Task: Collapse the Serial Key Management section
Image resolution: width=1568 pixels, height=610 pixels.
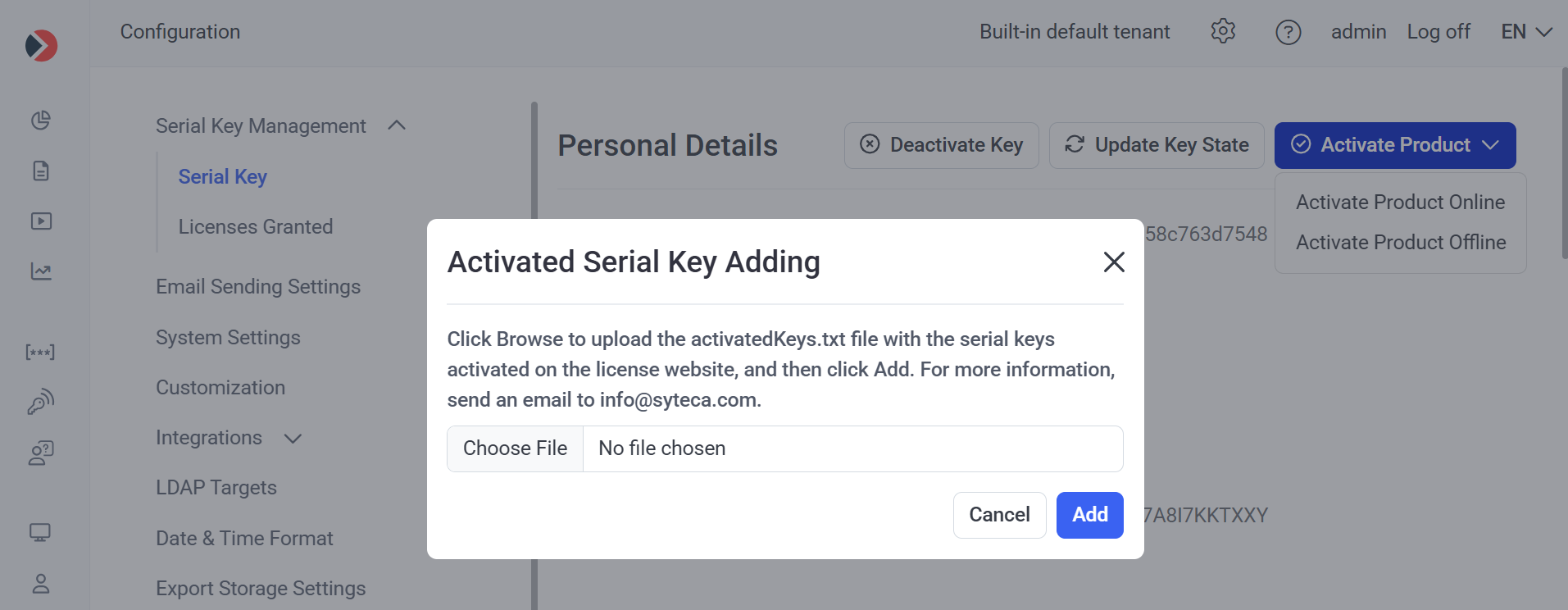Action: point(397,125)
